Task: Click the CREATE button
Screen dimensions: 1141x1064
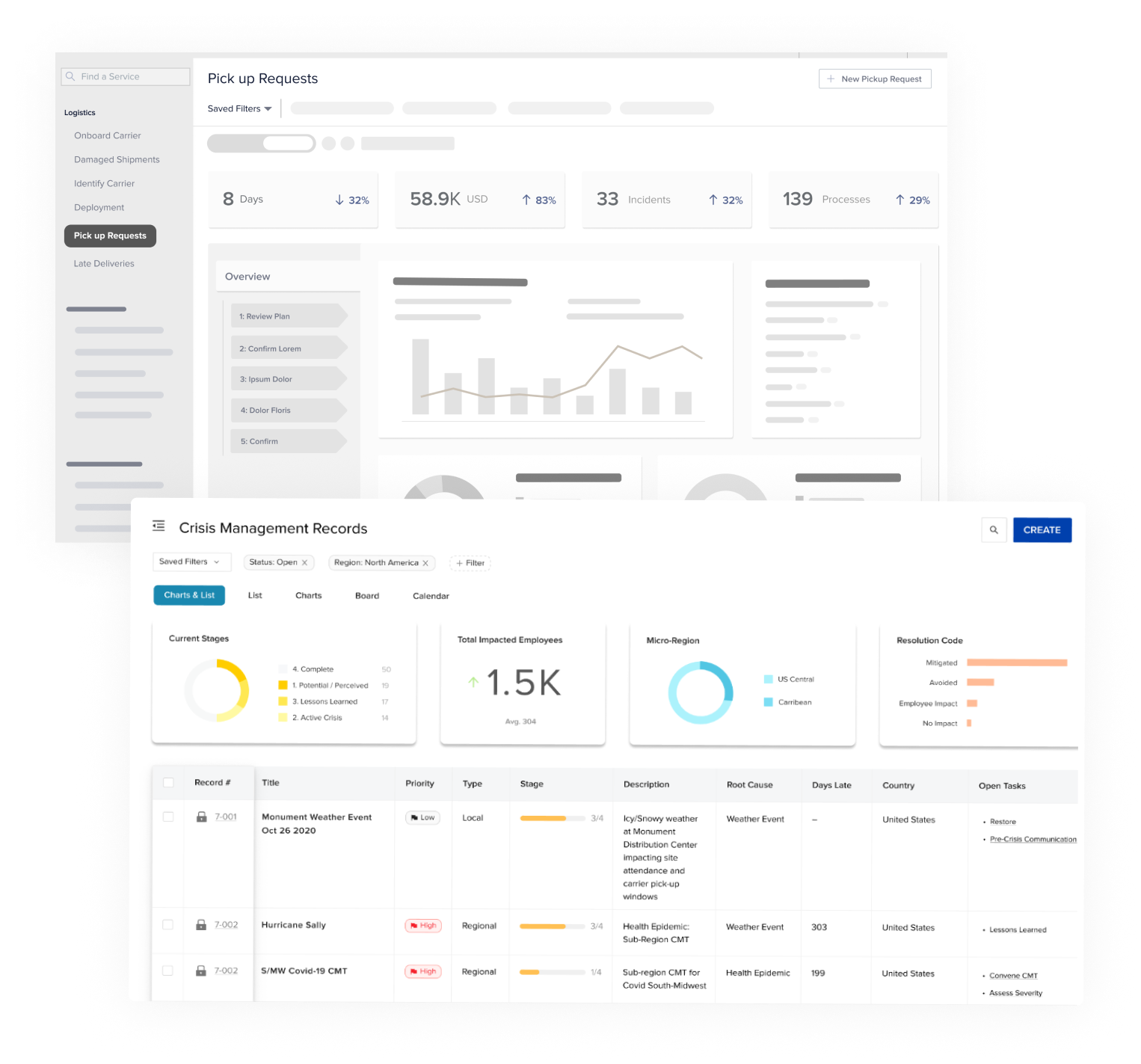Action: click(1042, 530)
